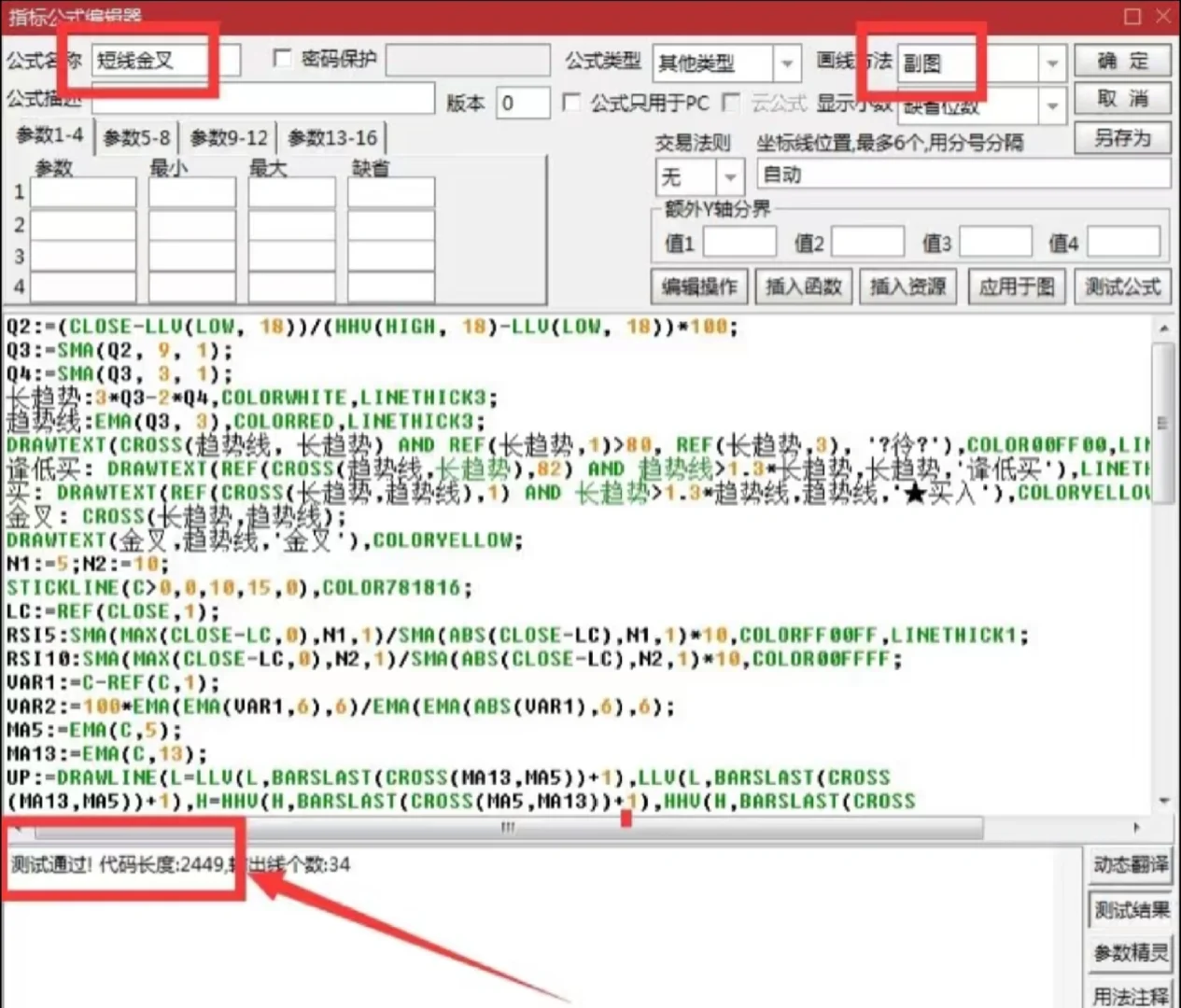Click the 值1 input field
Image resolution: width=1181 pixels, height=1008 pixels.
pos(738,241)
